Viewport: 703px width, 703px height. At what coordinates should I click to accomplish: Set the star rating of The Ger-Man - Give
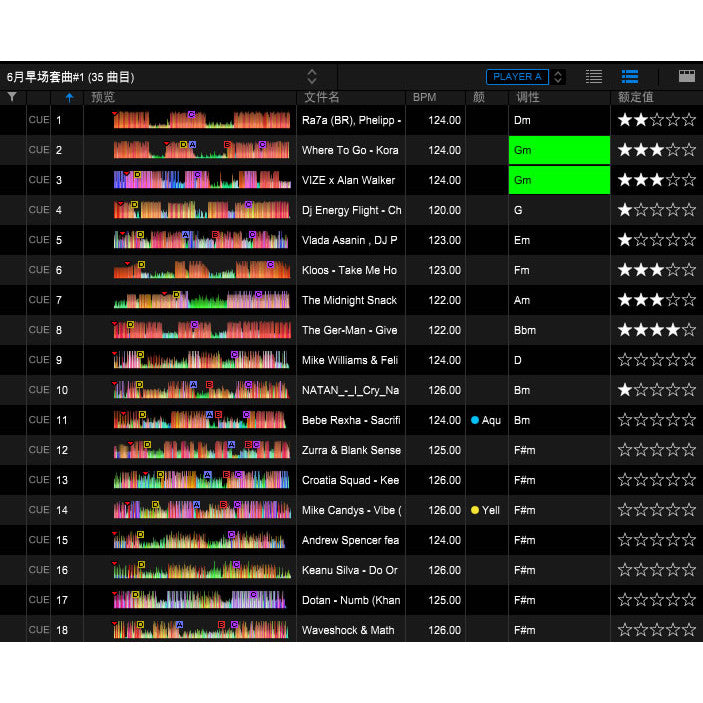pyautogui.click(x=657, y=330)
